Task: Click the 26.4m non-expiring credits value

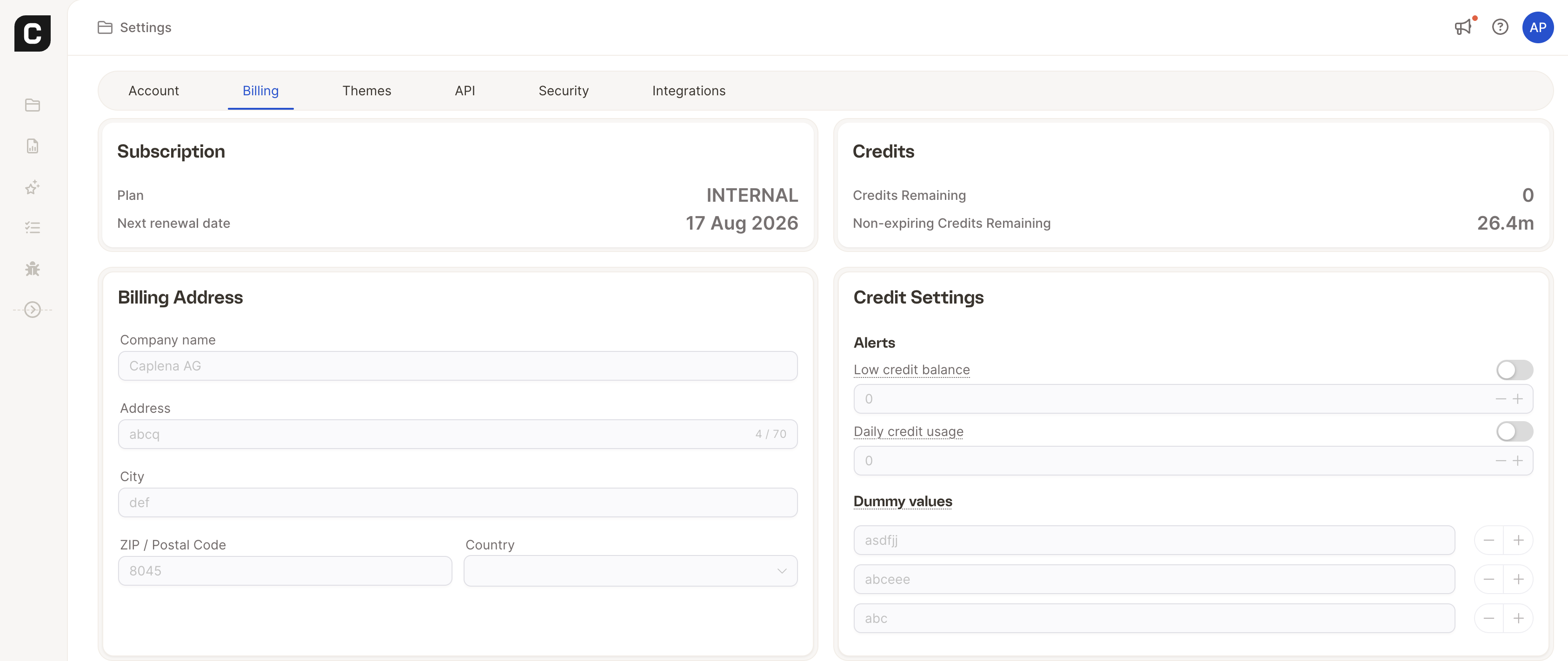Action: [1505, 224]
